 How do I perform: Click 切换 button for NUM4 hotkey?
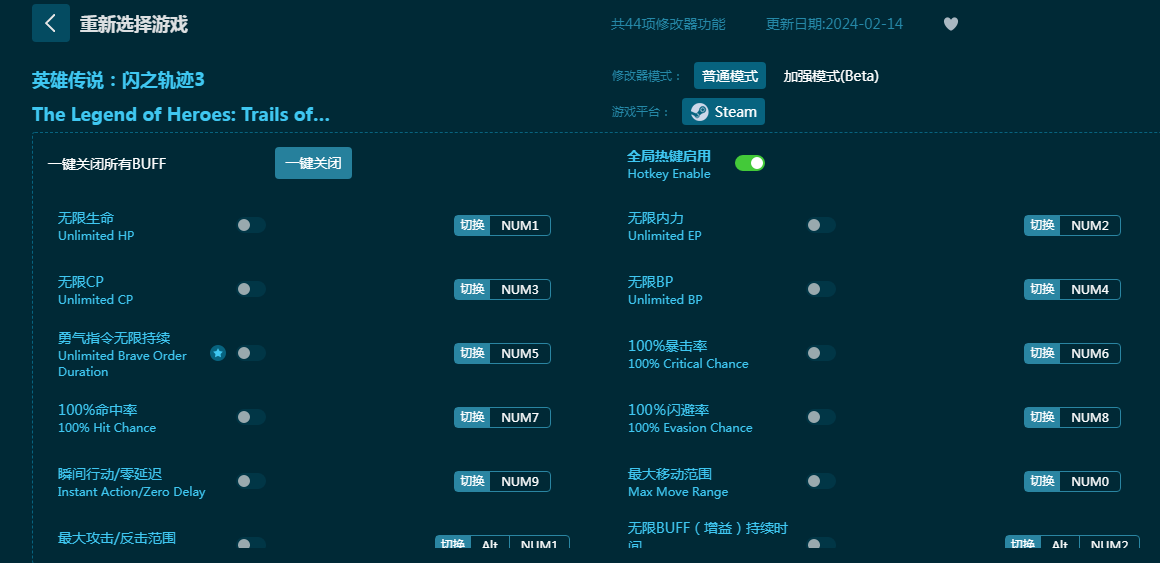(1042, 289)
